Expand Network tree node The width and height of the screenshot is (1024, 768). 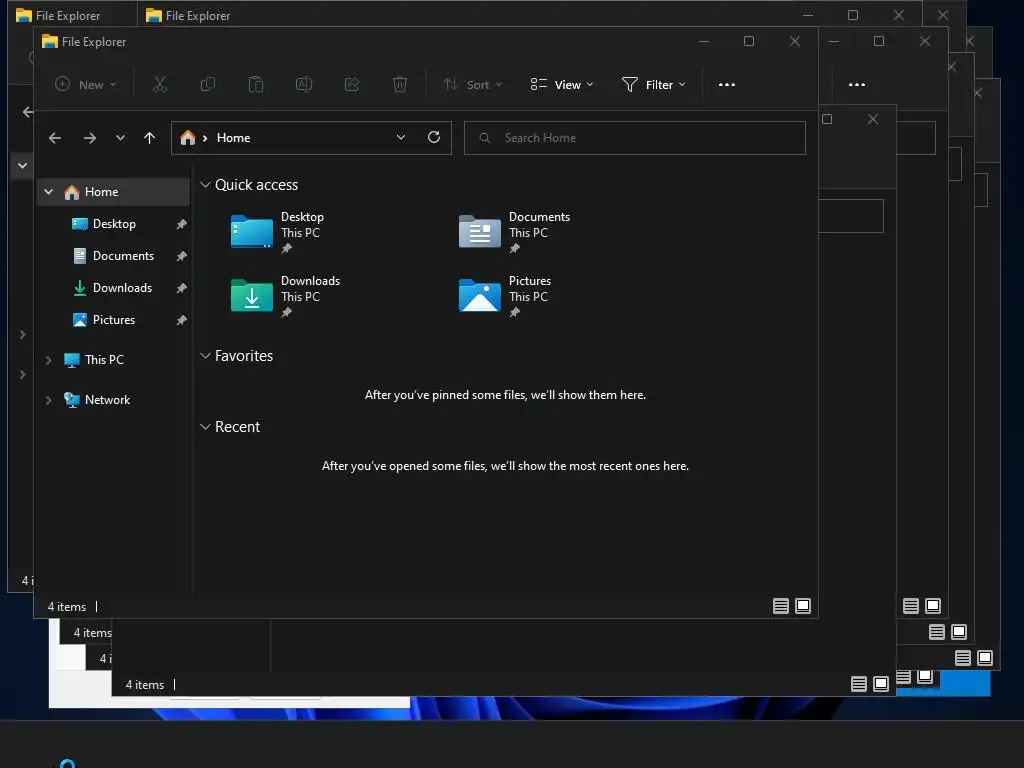click(x=48, y=400)
